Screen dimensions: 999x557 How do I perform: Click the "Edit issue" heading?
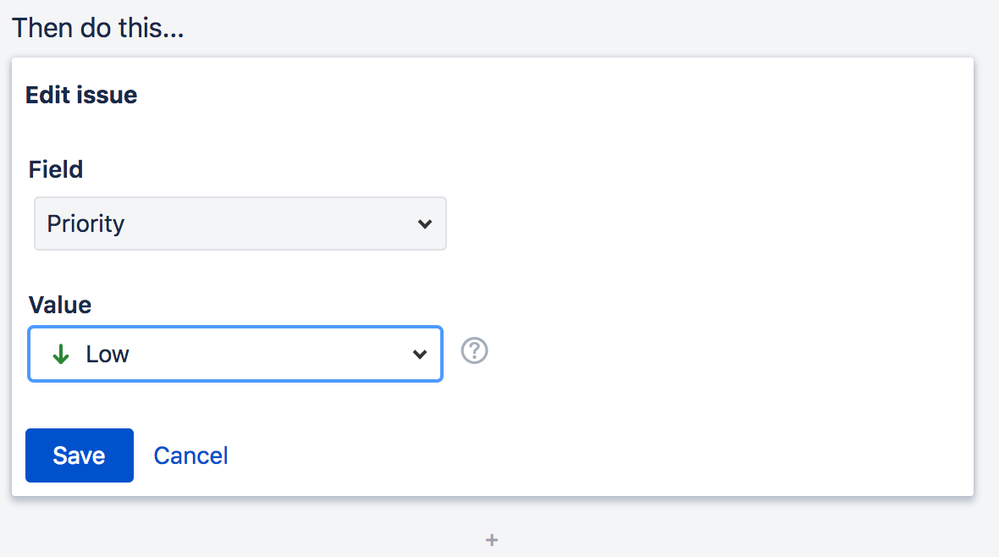tap(81, 95)
